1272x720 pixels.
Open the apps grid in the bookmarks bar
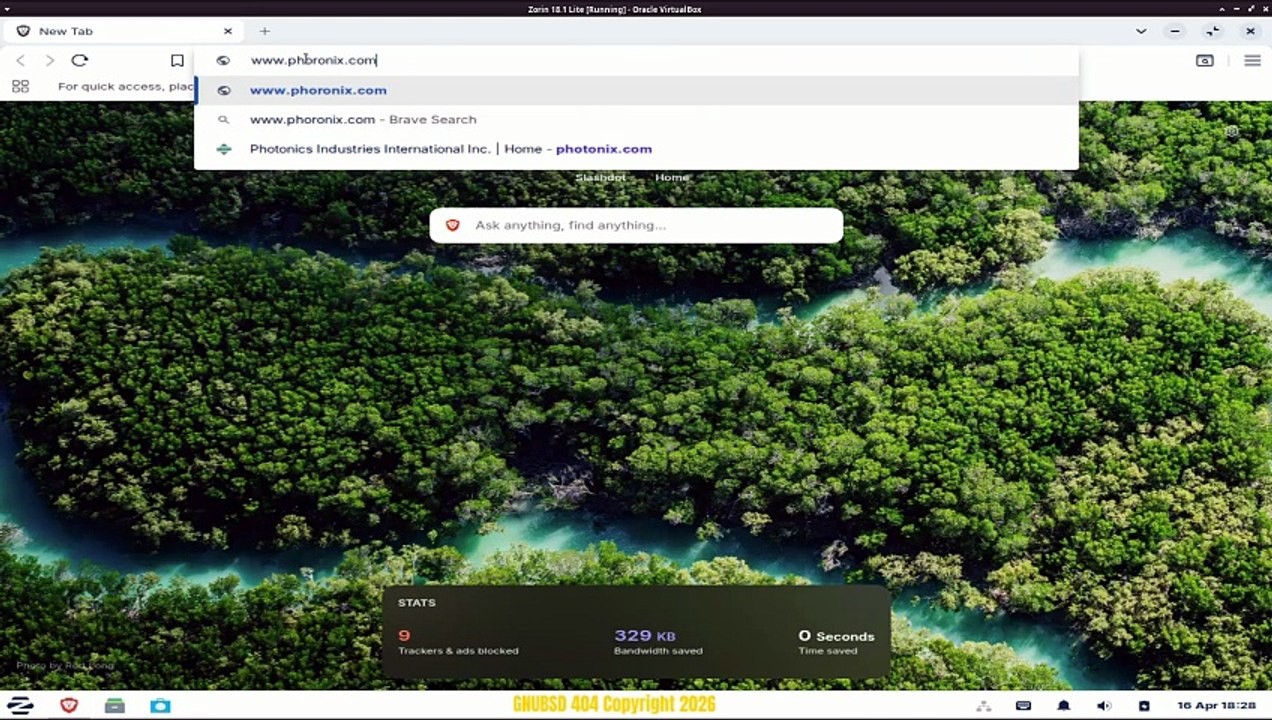pyautogui.click(x=20, y=86)
